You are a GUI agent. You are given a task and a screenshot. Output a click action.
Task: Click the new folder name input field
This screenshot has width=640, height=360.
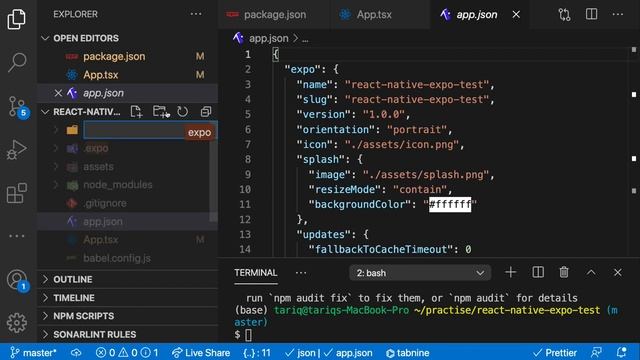(x=150, y=131)
